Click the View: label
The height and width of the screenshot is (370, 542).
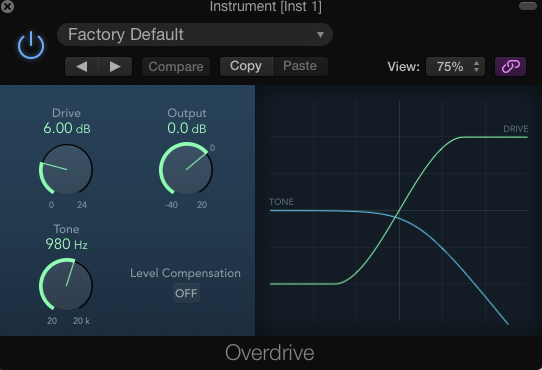[x=403, y=66]
